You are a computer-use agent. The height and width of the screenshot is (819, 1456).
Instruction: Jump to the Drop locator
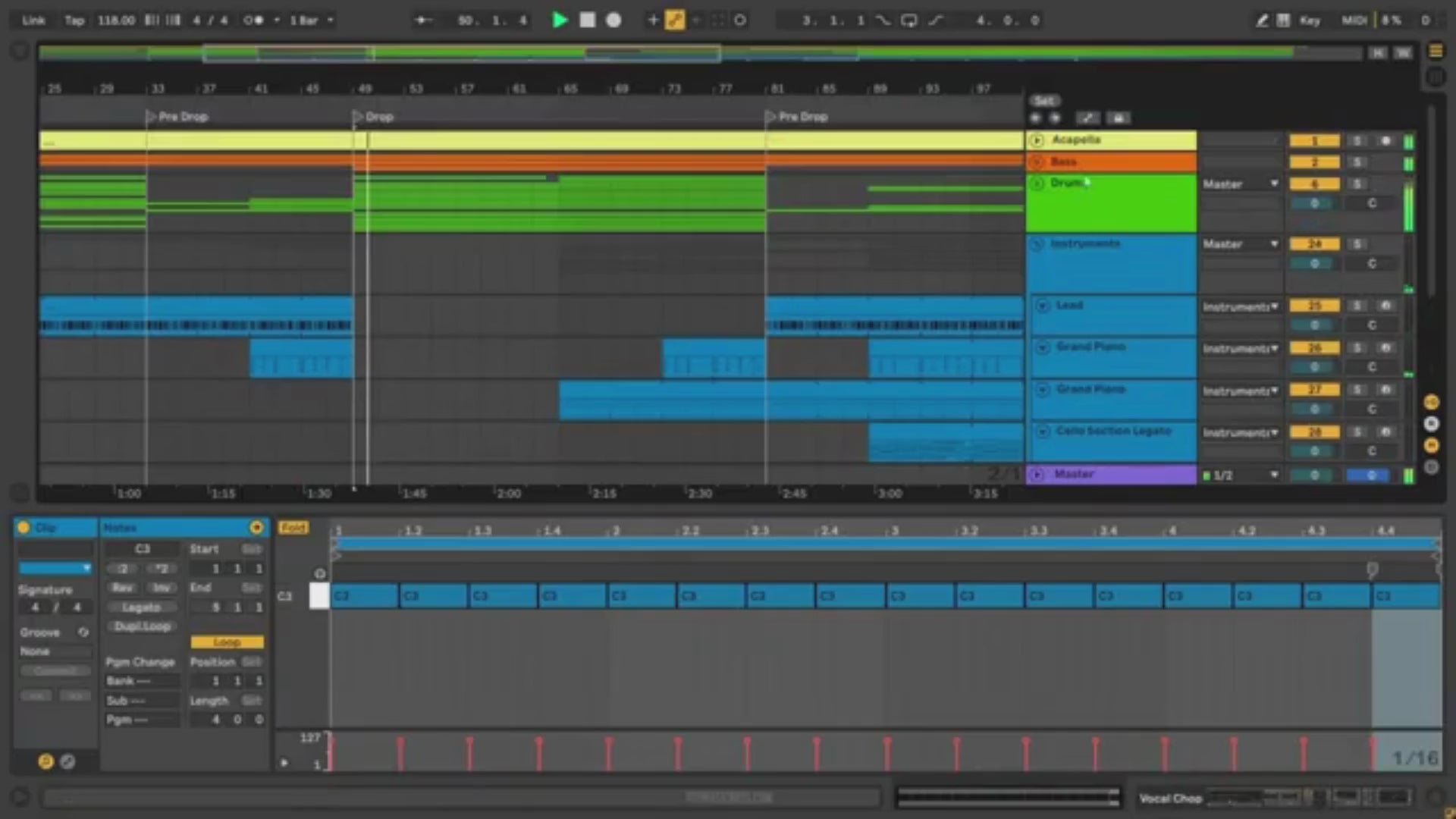click(x=373, y=117)
